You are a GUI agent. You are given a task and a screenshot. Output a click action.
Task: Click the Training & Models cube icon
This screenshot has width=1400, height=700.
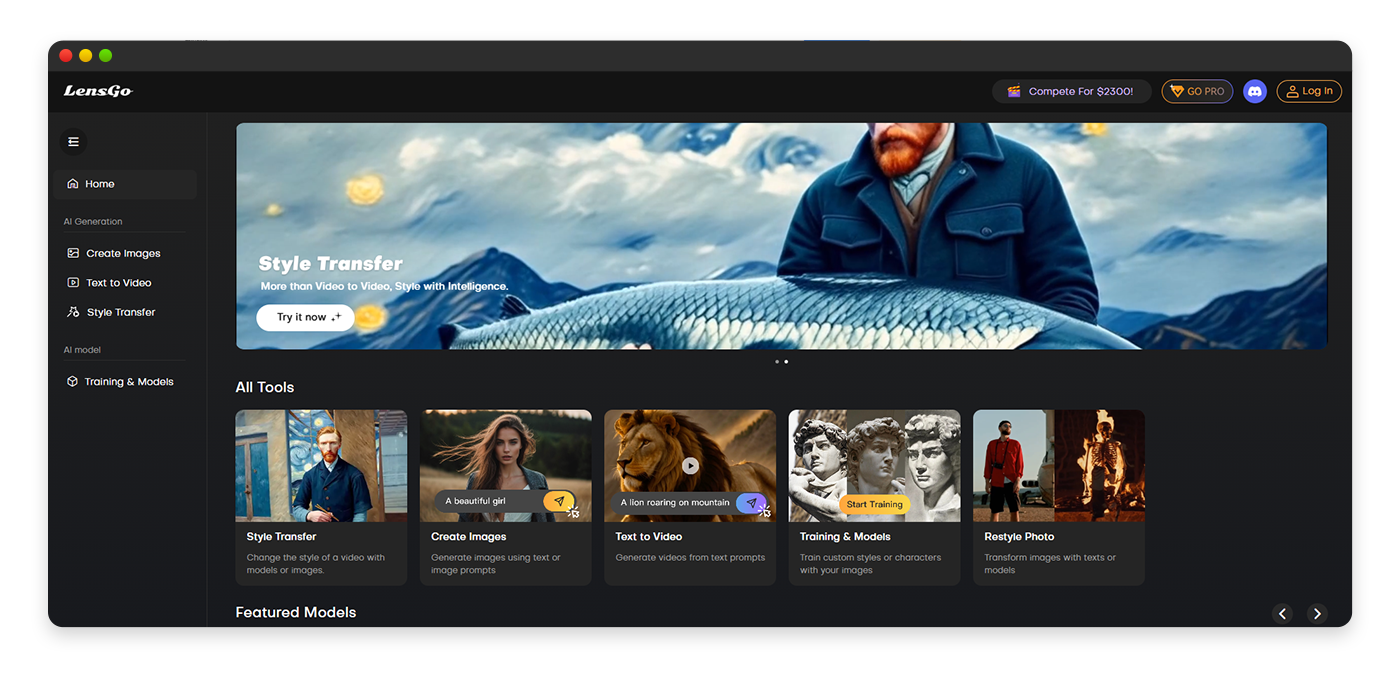click(x=73, y=381)
